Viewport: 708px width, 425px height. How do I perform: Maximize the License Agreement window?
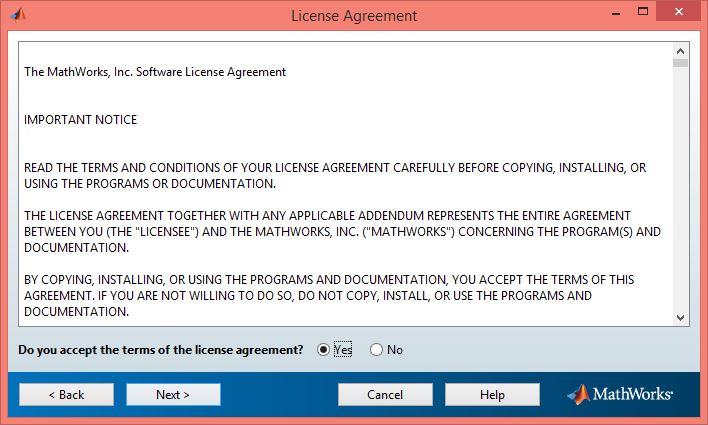tap(643, 12)
